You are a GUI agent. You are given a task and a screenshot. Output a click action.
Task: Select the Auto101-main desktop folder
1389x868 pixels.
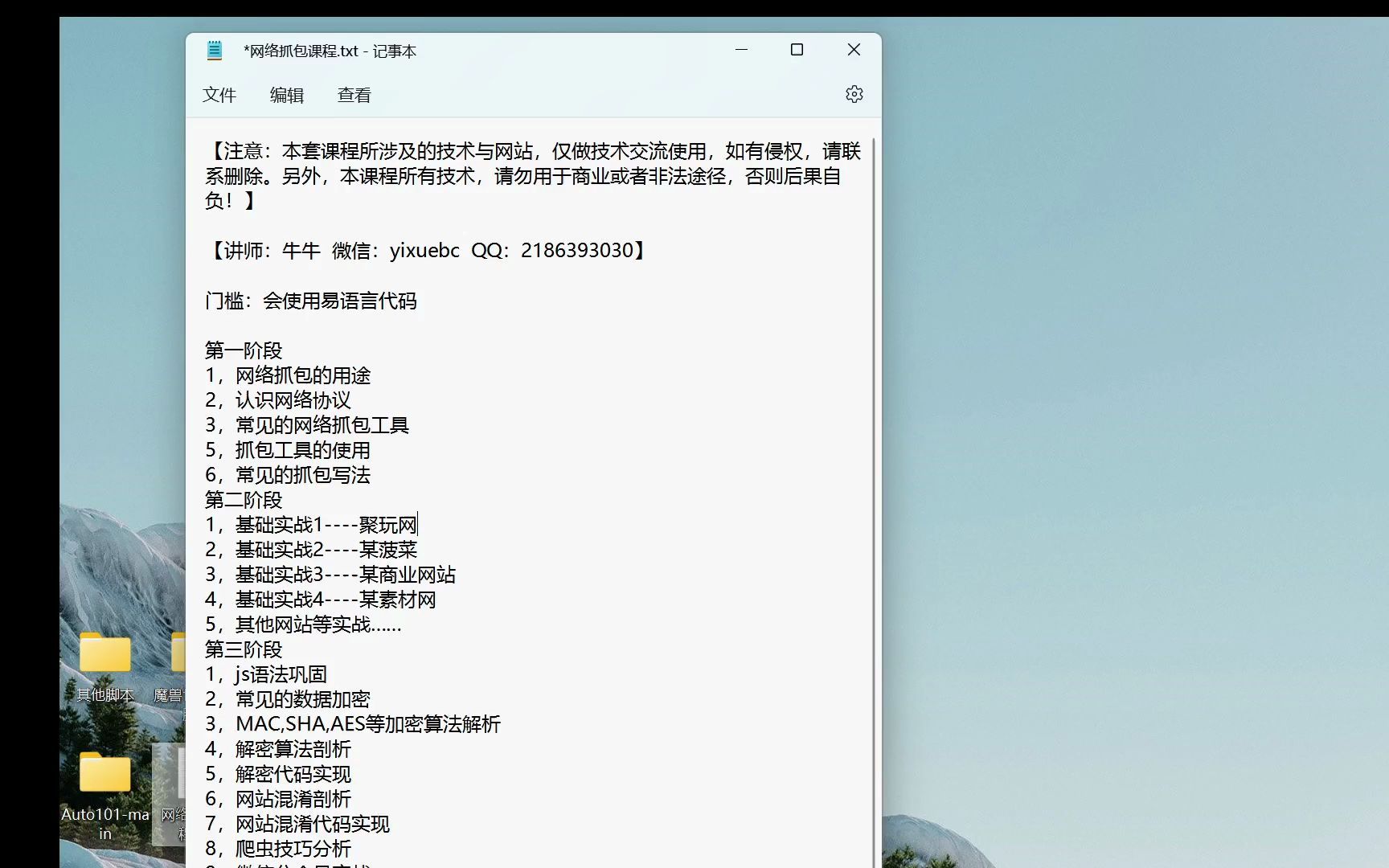coord(105,796)
